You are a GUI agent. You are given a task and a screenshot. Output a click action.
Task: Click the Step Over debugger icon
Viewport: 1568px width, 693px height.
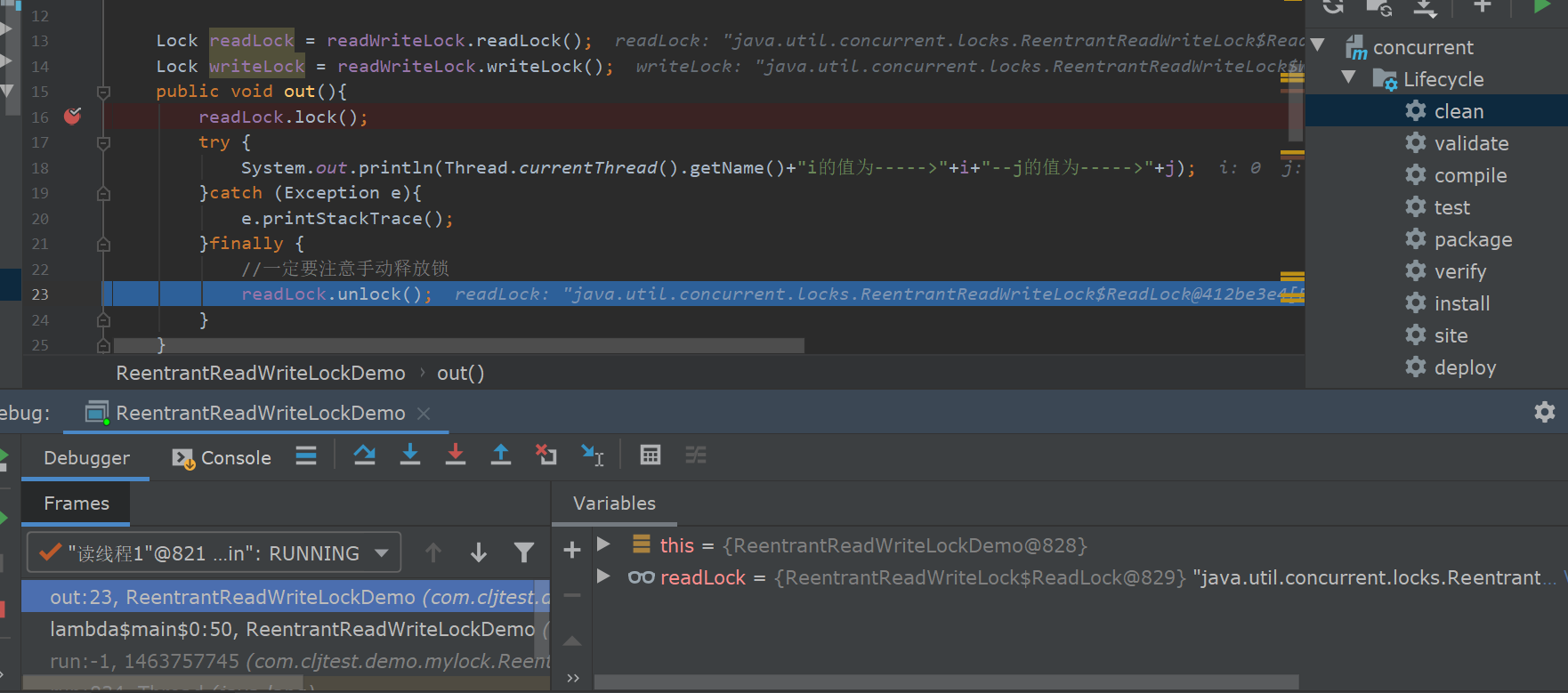coord(364,455)
